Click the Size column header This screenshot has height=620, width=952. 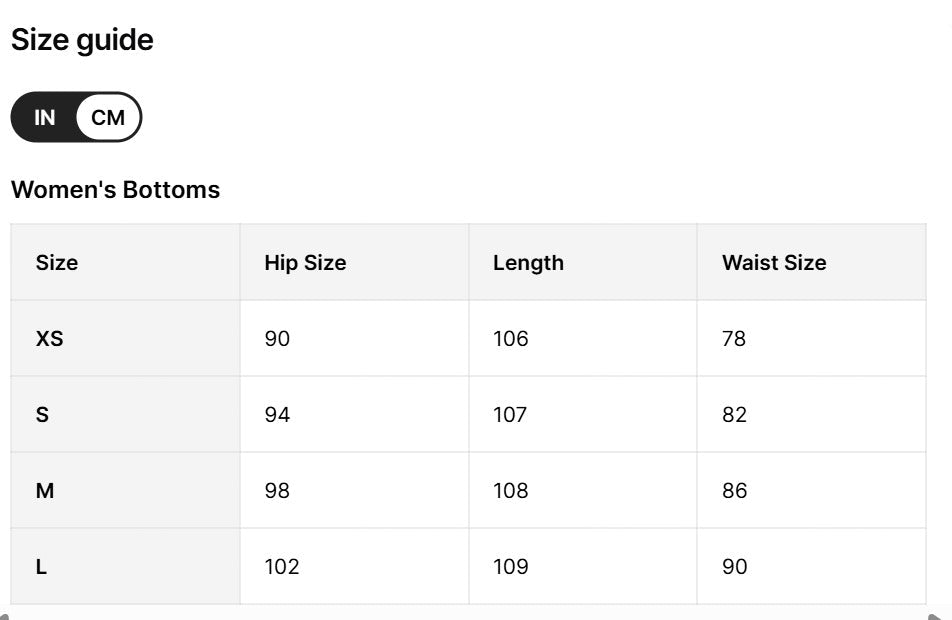coord(57,263)
